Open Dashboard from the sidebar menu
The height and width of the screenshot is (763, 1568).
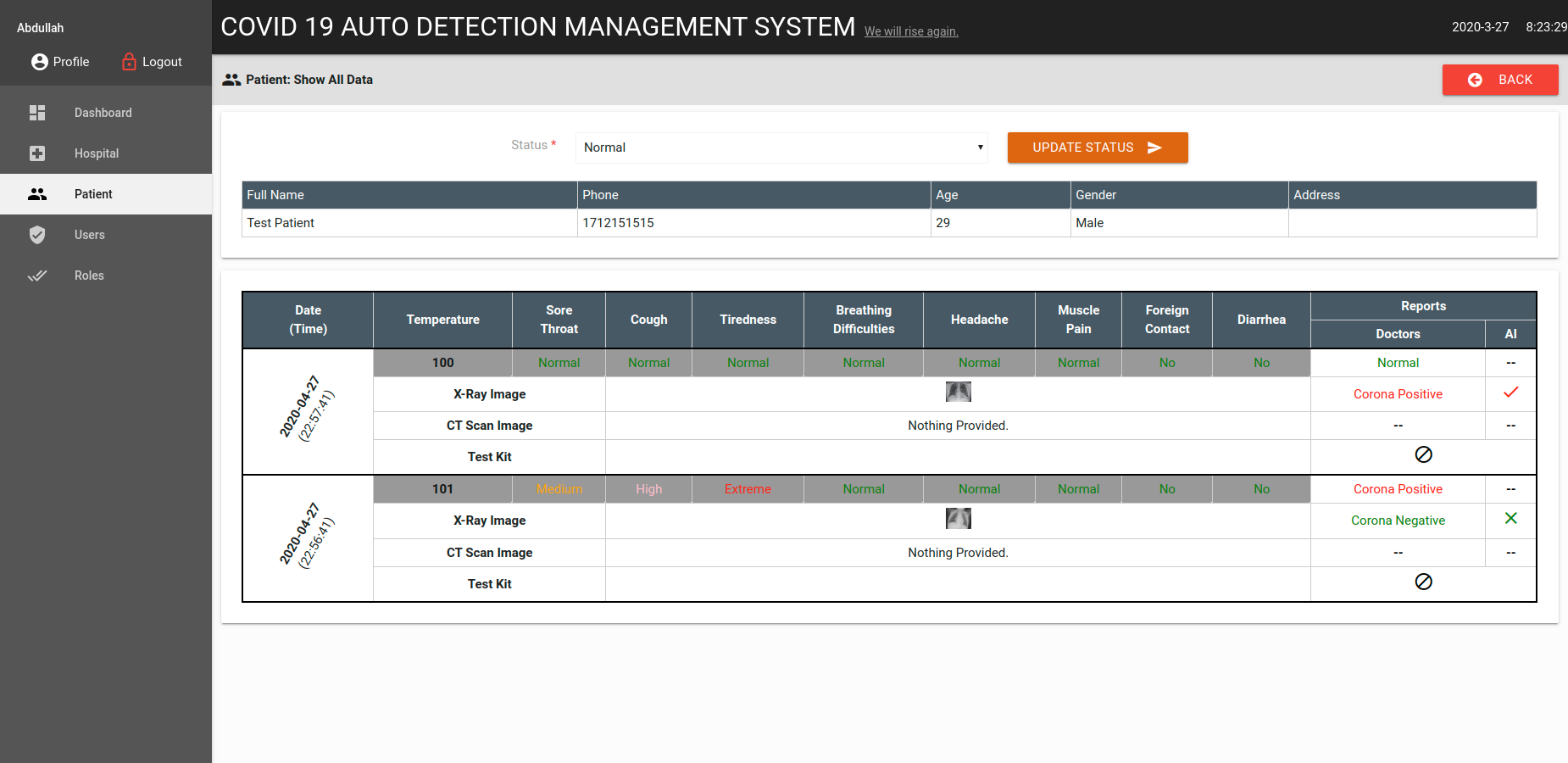(x=106, y=113)
